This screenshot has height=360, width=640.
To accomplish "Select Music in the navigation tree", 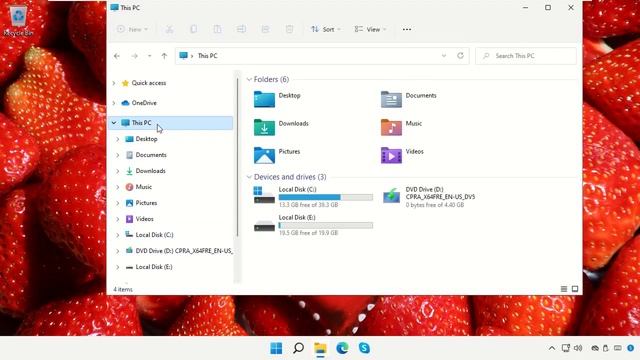I will [143, 187].
